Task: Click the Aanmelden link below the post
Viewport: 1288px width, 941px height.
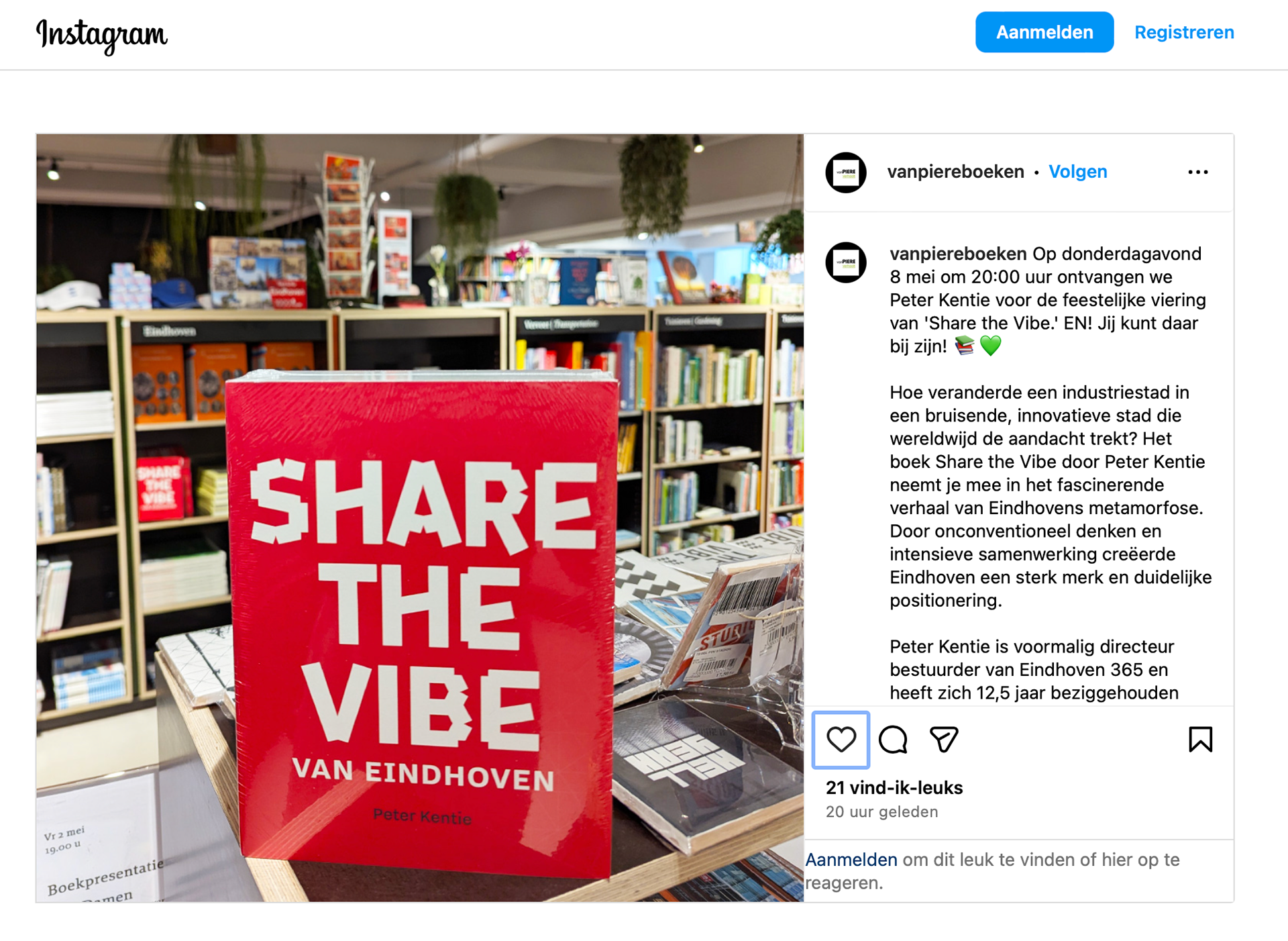Action: [x=851, y=860]
